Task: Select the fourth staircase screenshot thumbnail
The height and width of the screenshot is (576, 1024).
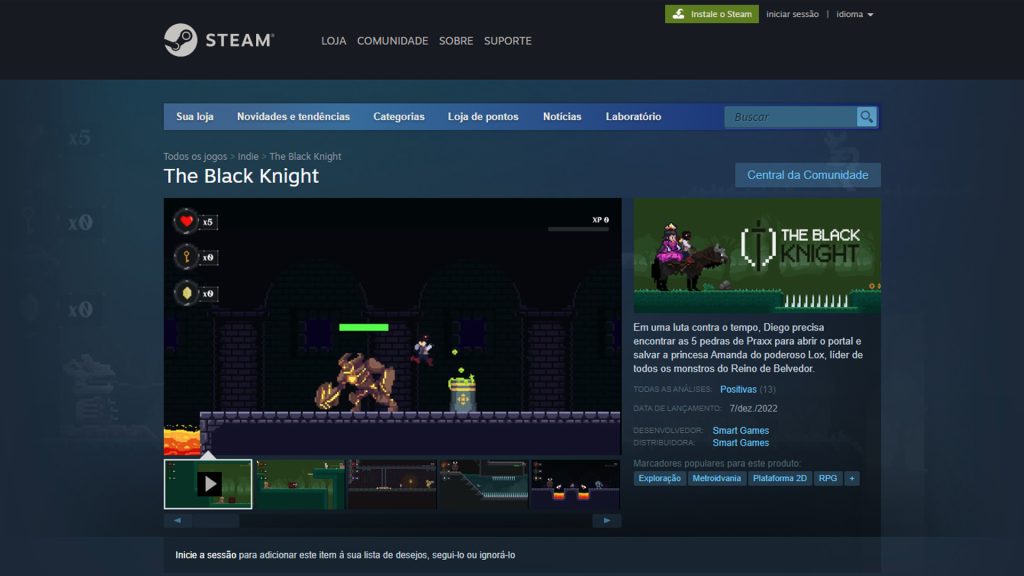Action: click(x=483, y=484)
